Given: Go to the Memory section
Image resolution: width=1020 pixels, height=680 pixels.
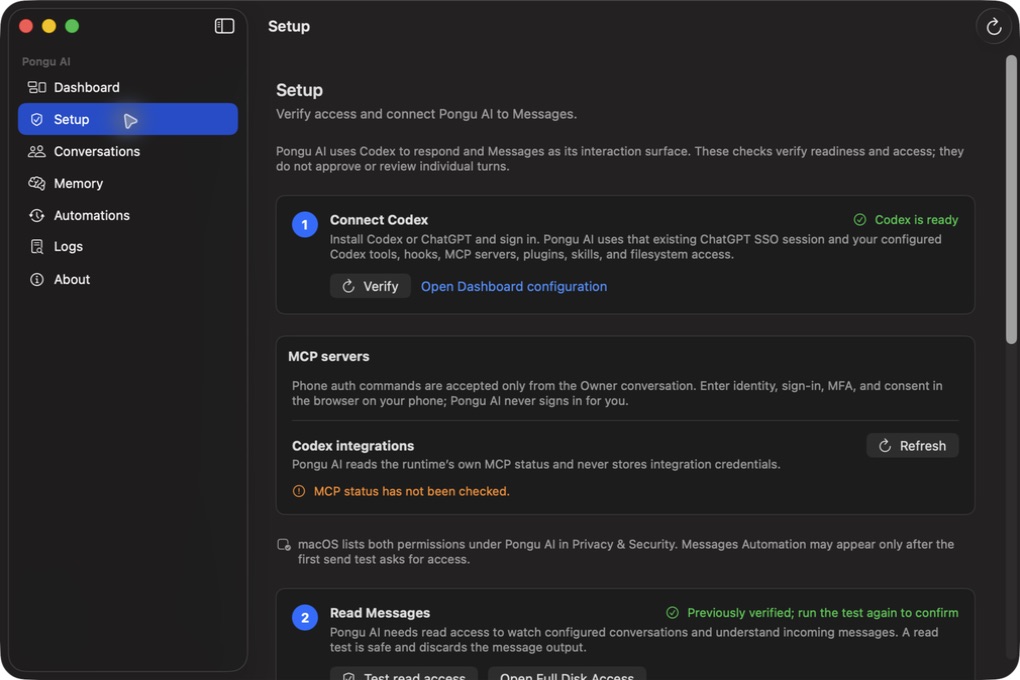Looking at the screenshot, I should click(x=128, y=184).
